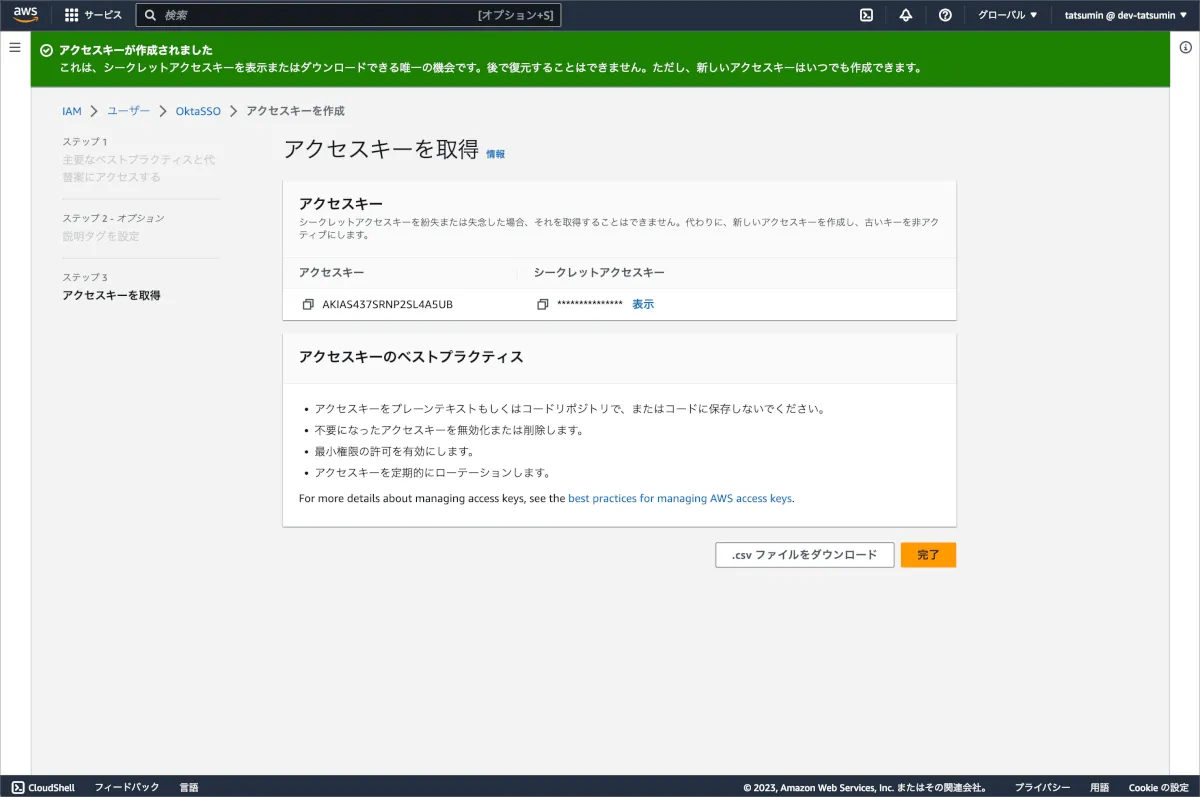Open CloudShell from the top bar icon
The width and height of the screenshot is (1200, 797).
(867, 15)
